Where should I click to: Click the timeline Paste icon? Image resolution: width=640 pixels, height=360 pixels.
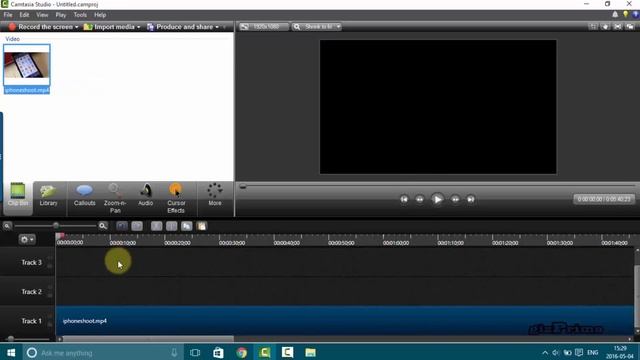[202, 226]
